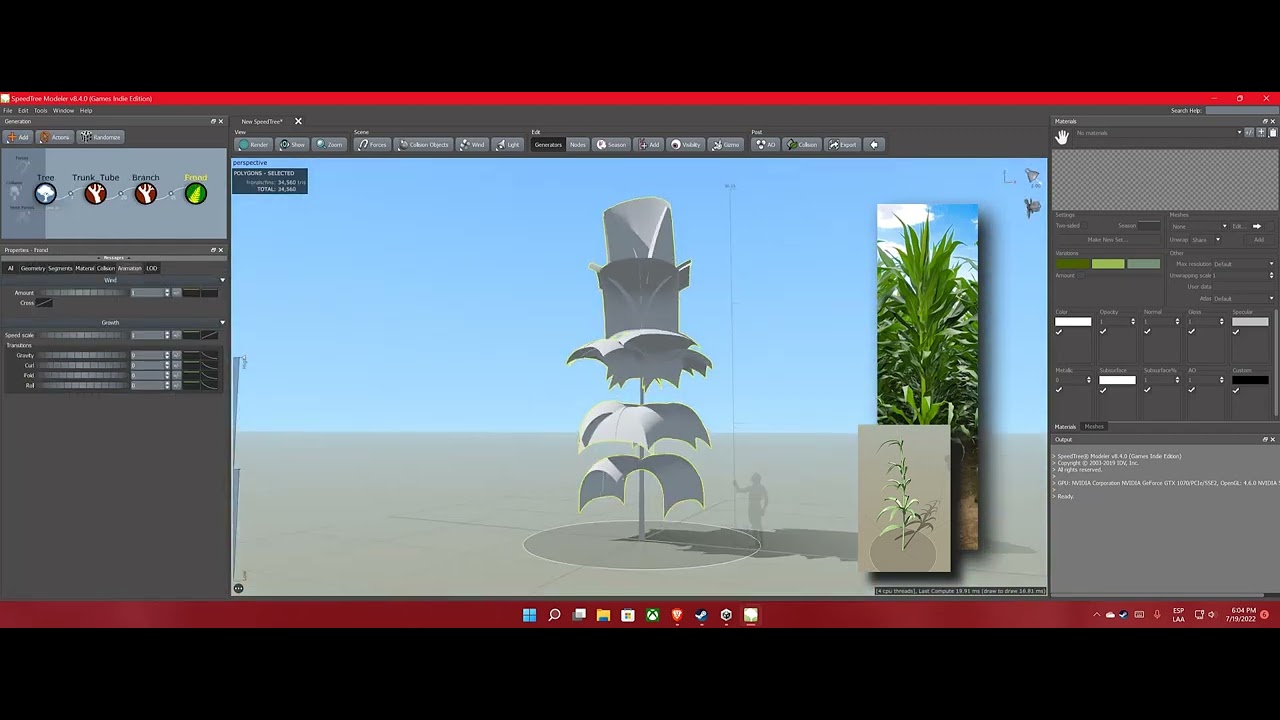Image resolution: width=1280 pixels, height=720 pixels.
Task: Toggle the checkmark under Custom
Action: pos(1236,391)
